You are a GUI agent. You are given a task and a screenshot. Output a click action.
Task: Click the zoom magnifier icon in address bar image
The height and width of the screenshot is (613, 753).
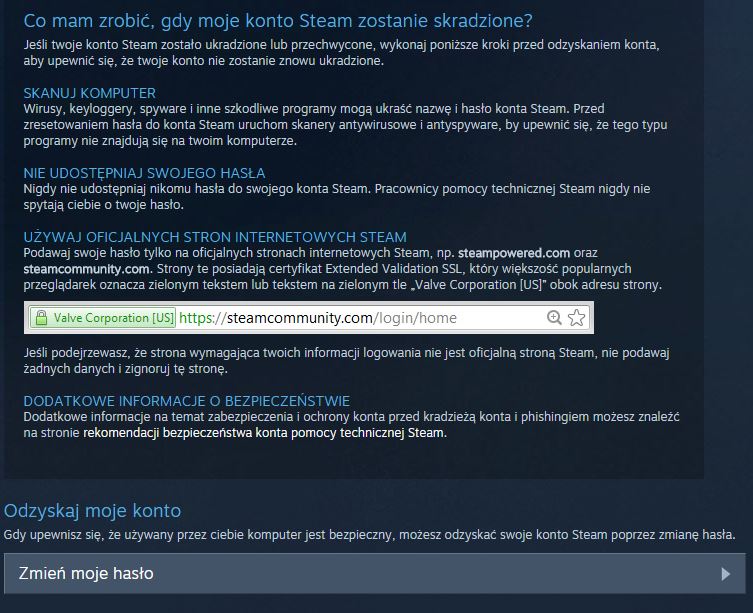click(554, 318)
